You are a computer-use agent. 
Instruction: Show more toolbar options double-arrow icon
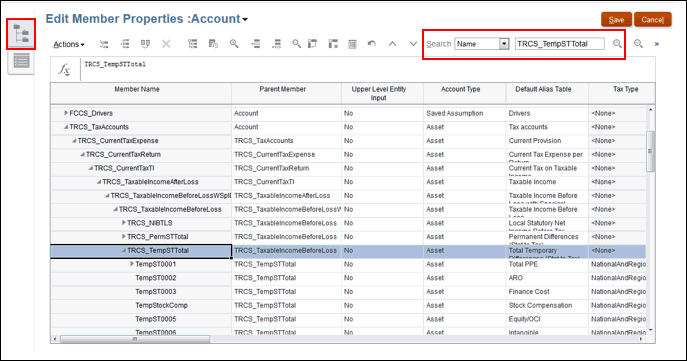pyautogui.click(x=656, y=44)
